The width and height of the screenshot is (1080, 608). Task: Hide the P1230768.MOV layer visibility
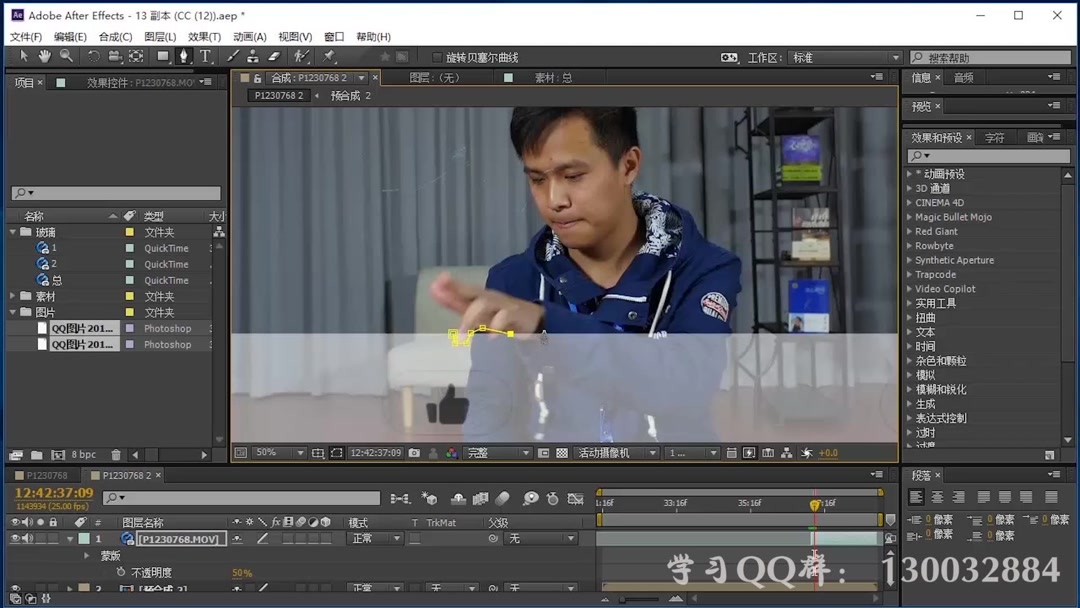15,538
